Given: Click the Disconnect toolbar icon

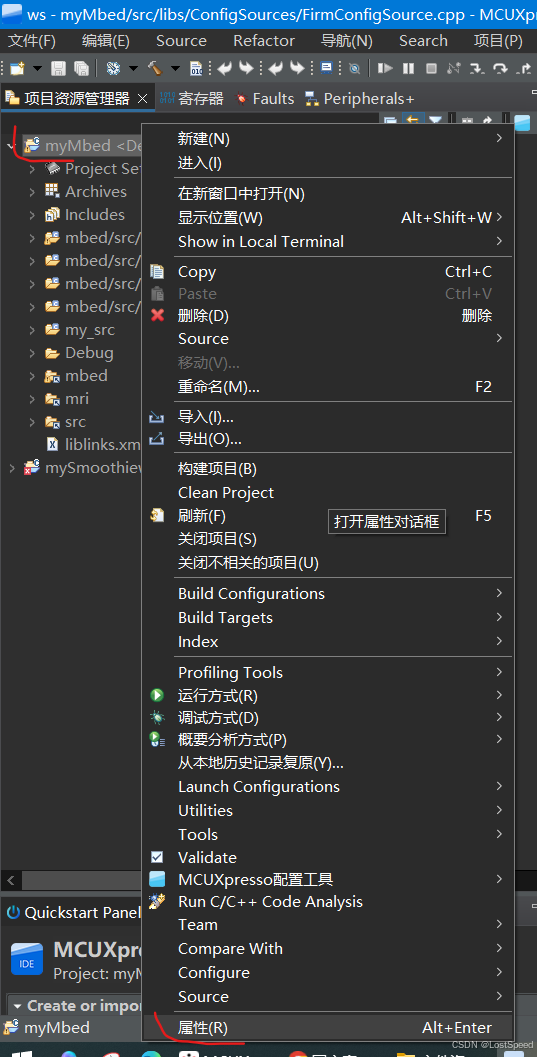Looking at the screenshot, I should [454, 68].
